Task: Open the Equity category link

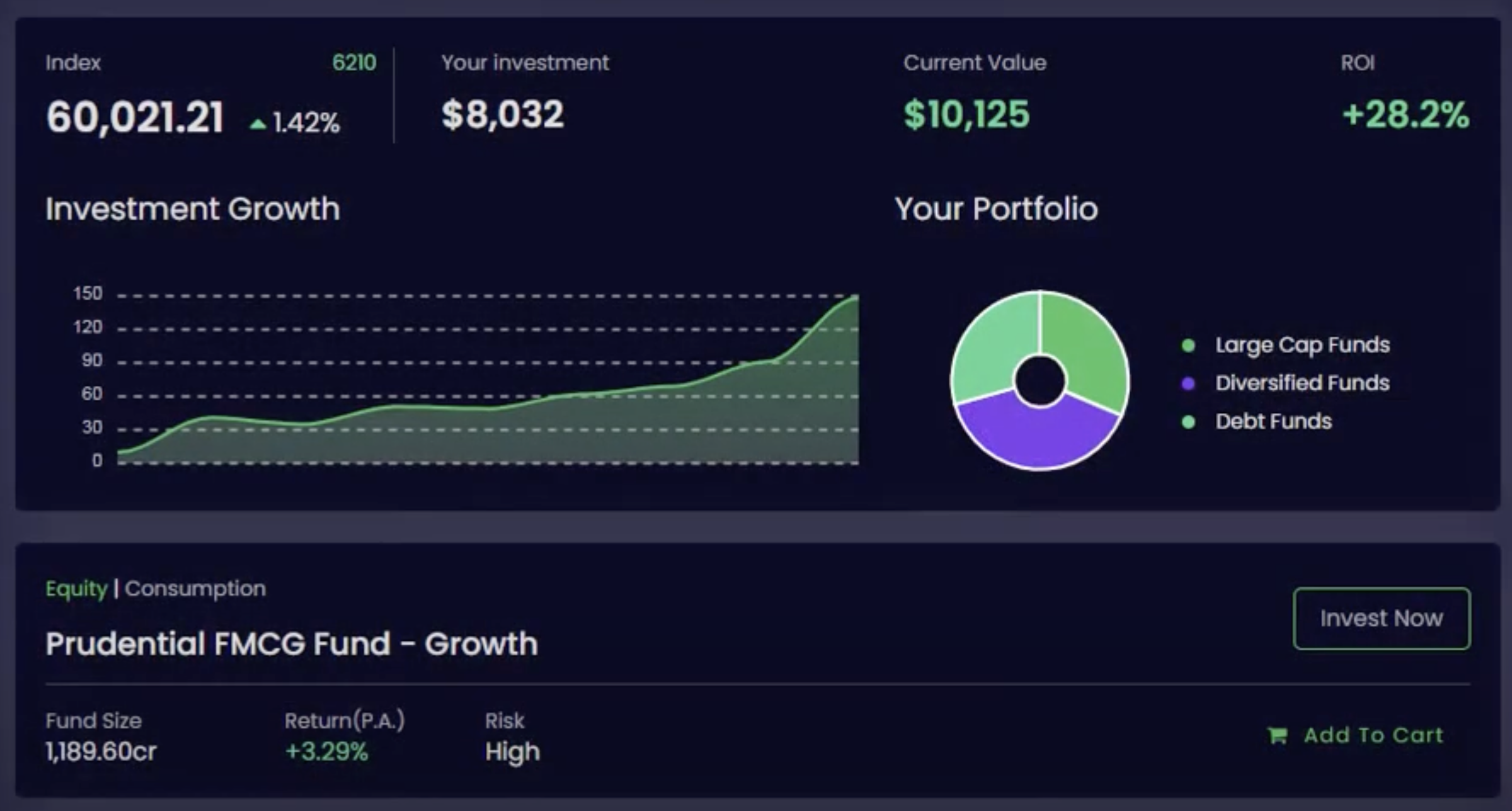Action: pyautogui.click(x=76, y=589)
